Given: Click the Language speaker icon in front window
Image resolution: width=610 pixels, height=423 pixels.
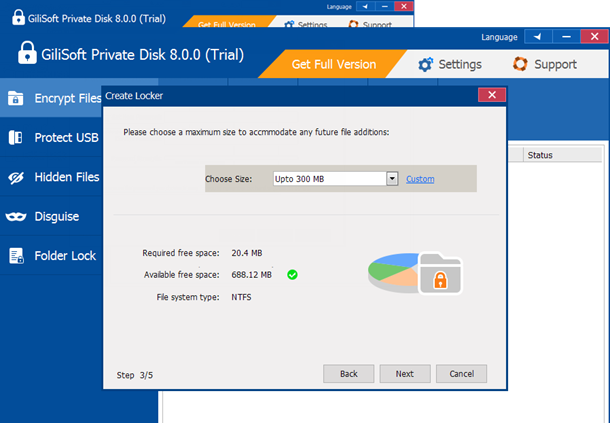Looking at the screenshot, I should click(x=538, y=37).
